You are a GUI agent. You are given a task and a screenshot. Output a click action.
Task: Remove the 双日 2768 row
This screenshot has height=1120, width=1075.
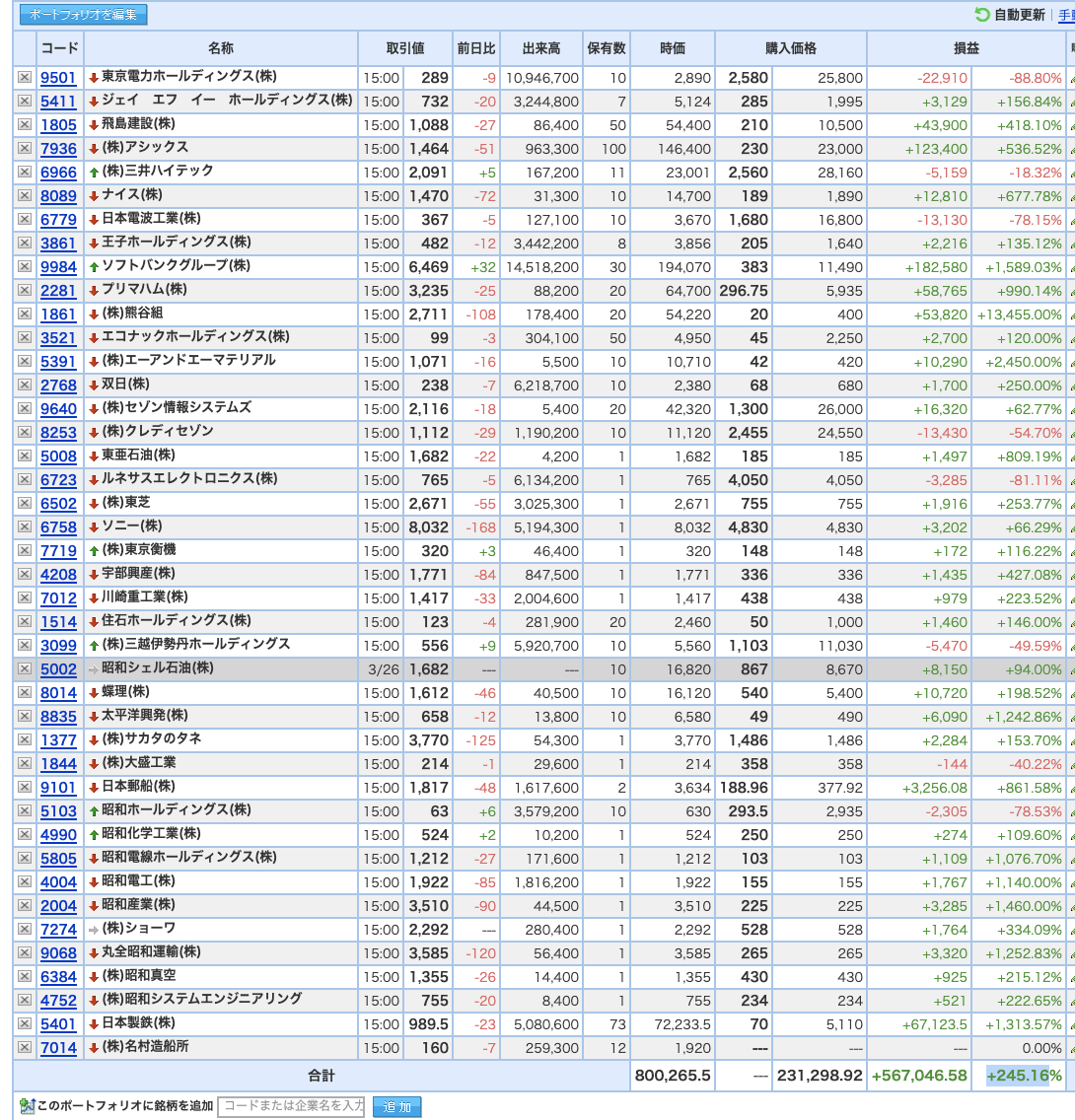pos(25,385)
